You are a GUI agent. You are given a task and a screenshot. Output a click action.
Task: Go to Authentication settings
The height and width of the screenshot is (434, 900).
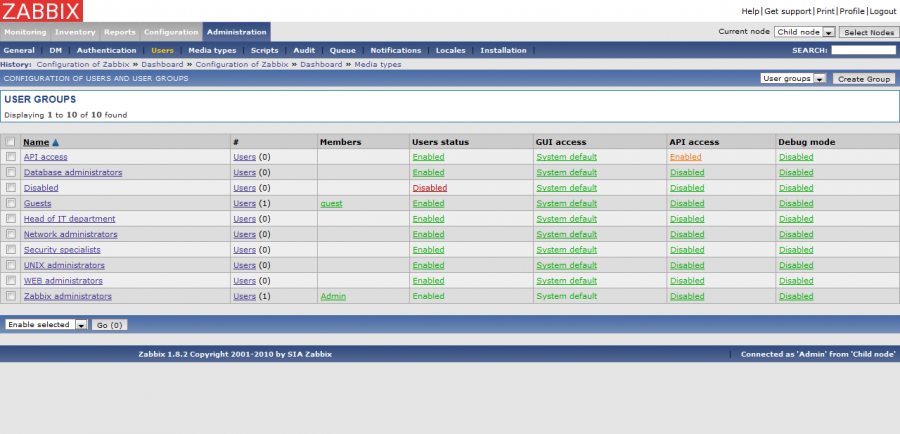[107, 51]
